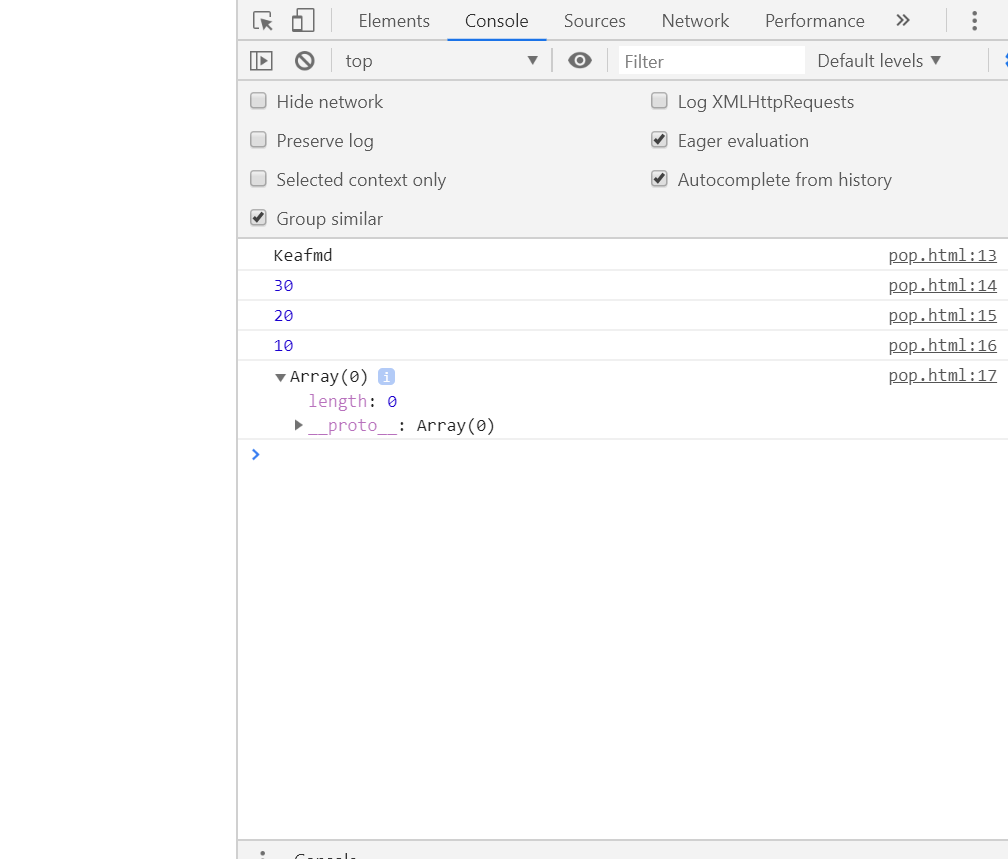
Task: Enable Log XMLHttpRequests checkbox
Action: click(x=660, y=101)
